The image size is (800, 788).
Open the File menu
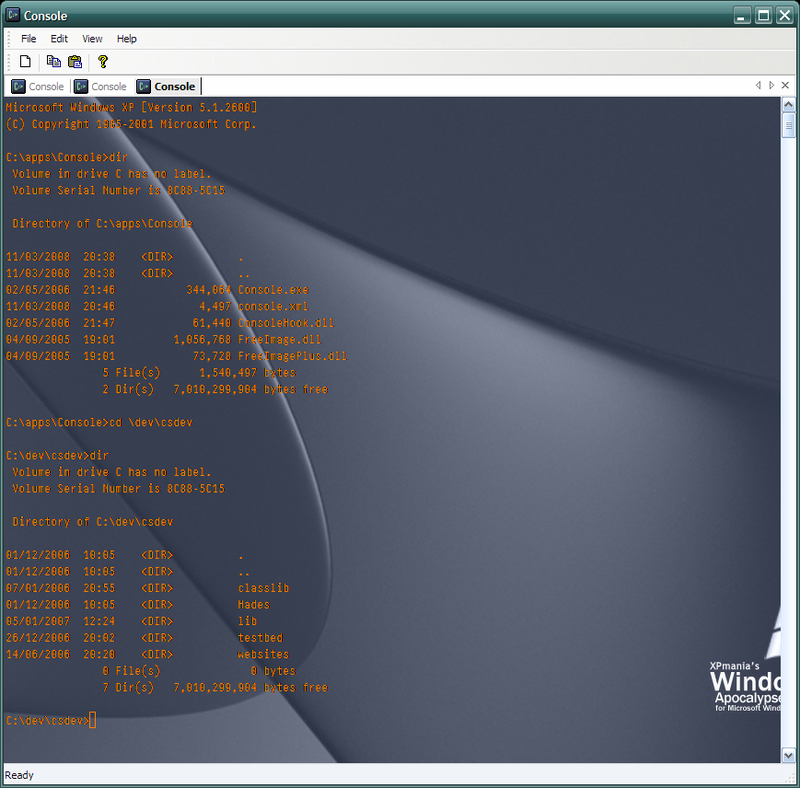pyautogui.click(x=28, y=39)
